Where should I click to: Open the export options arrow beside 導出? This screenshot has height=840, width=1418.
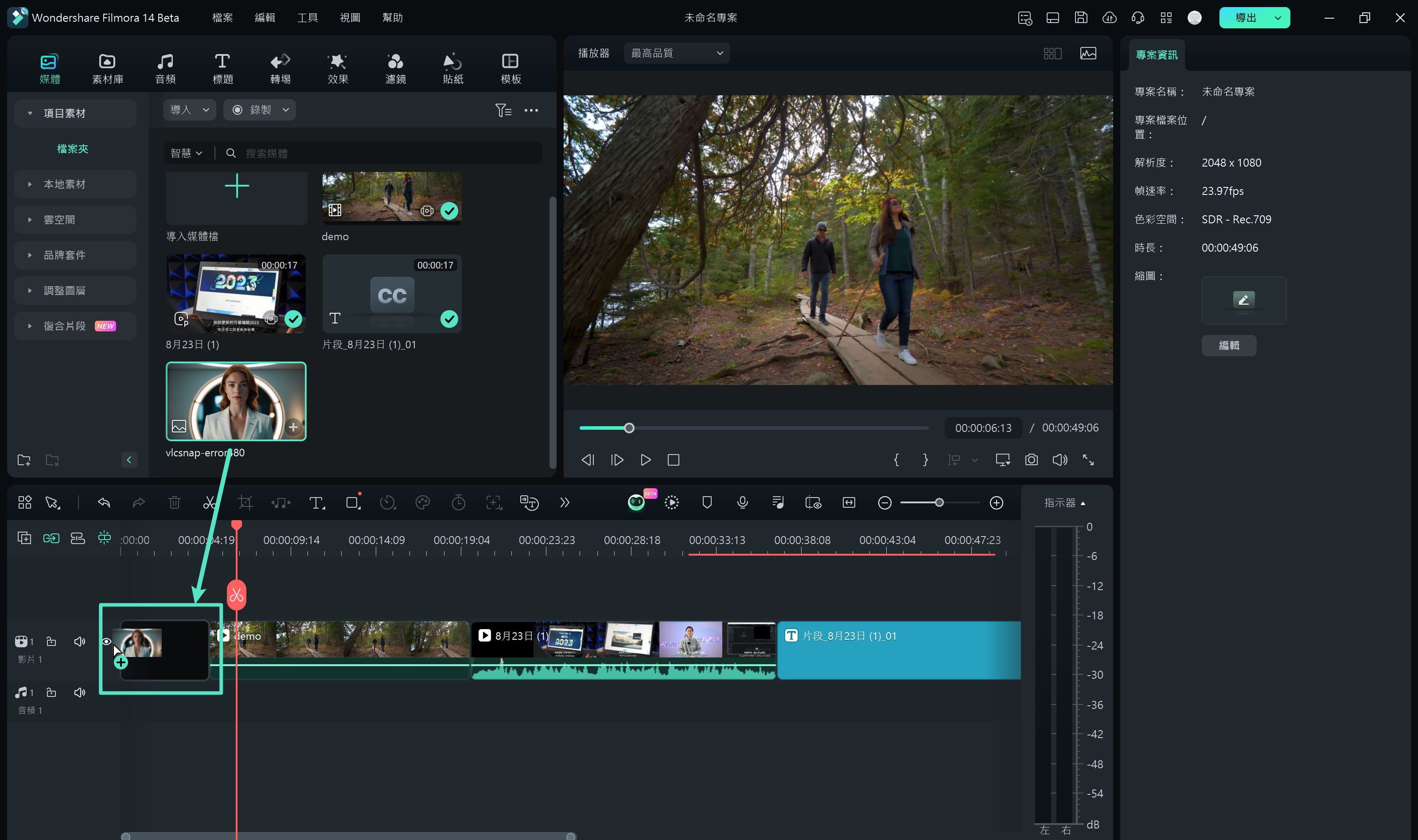pos(1278,18)
